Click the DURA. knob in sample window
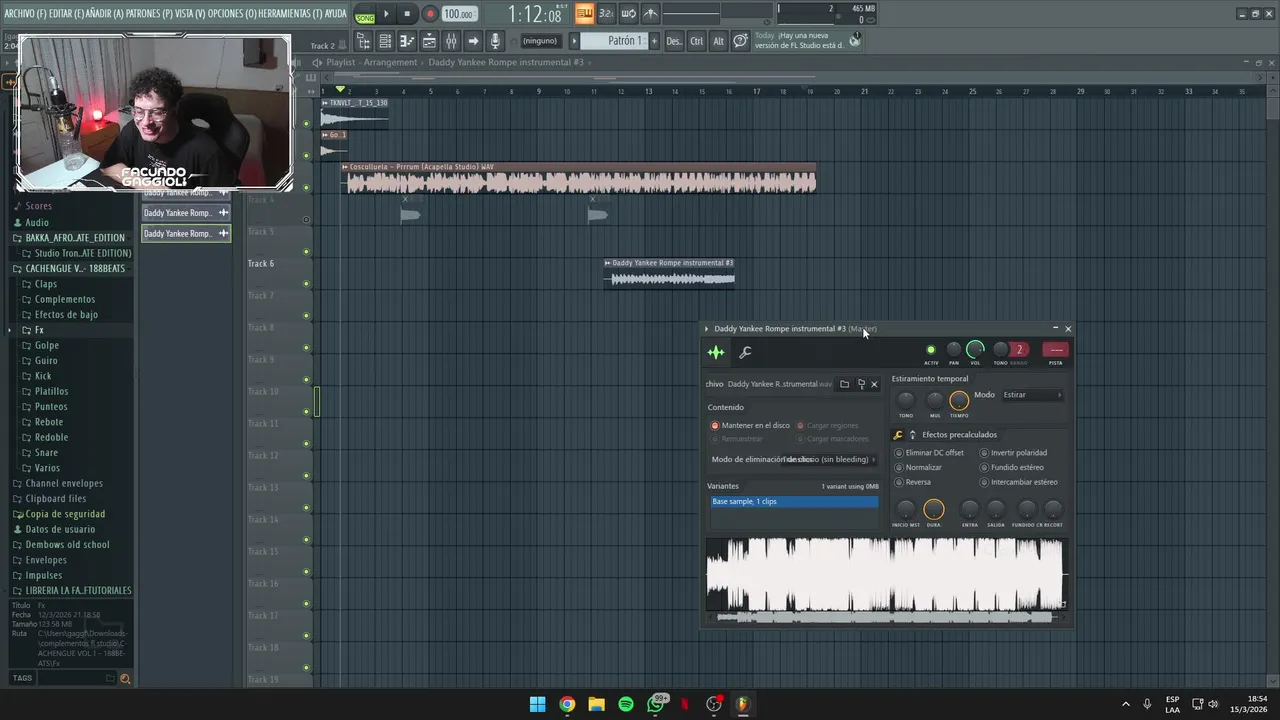Image resolution: width=1280 pixels, height=720 pixels. (x=933, y=510)
